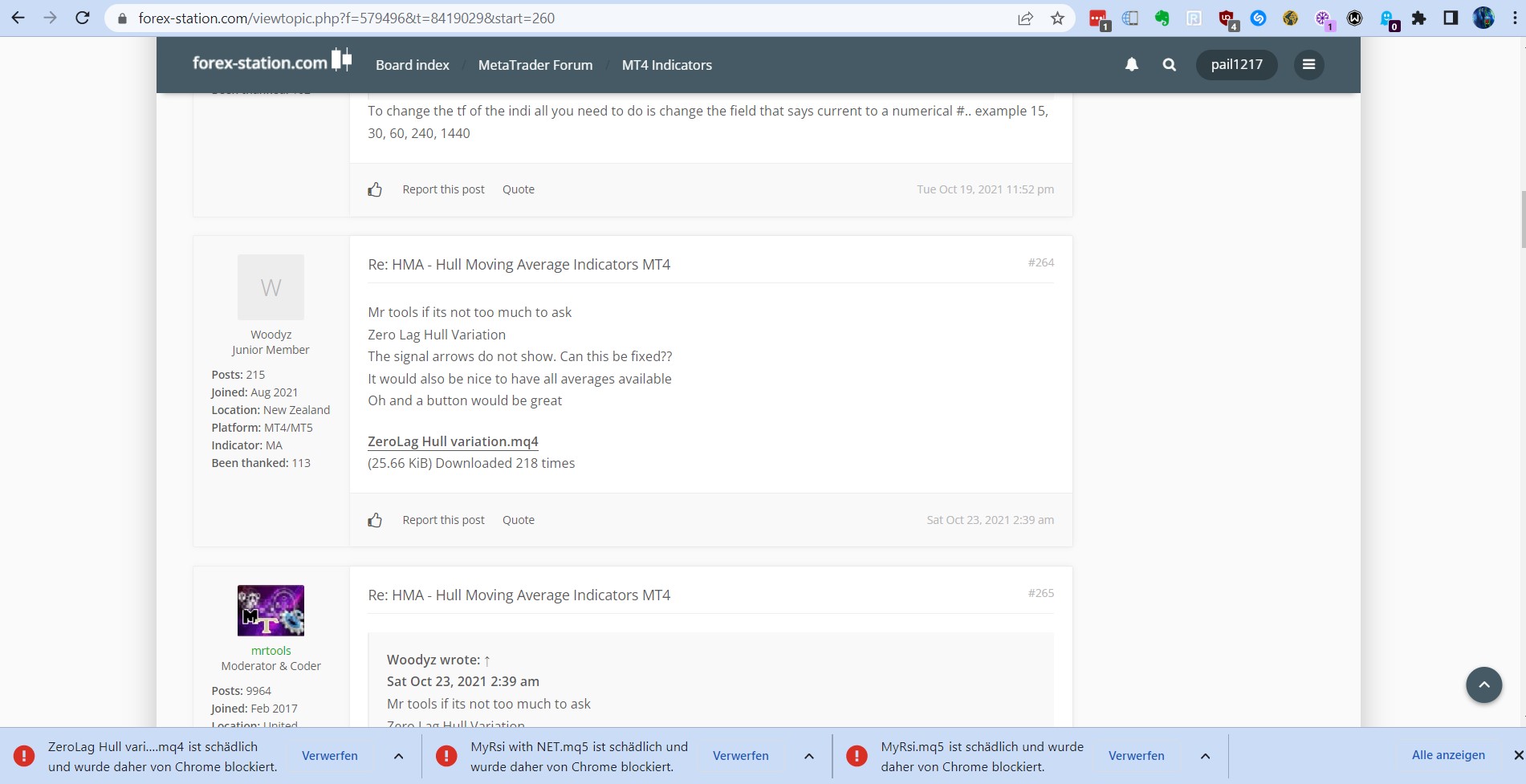Toggle the Chrome side panel
The width and height of the screenshot is (1526, 784).
coord(1451,18)
